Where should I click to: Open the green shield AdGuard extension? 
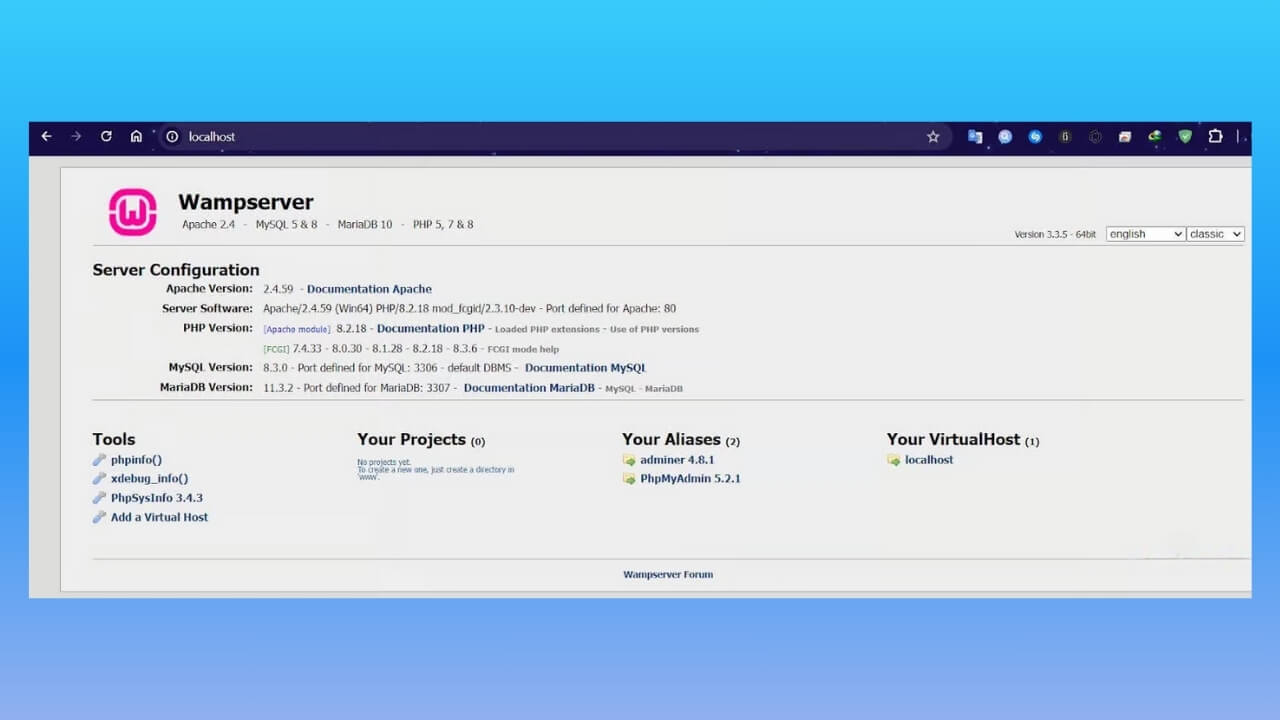coord(1185,137)
